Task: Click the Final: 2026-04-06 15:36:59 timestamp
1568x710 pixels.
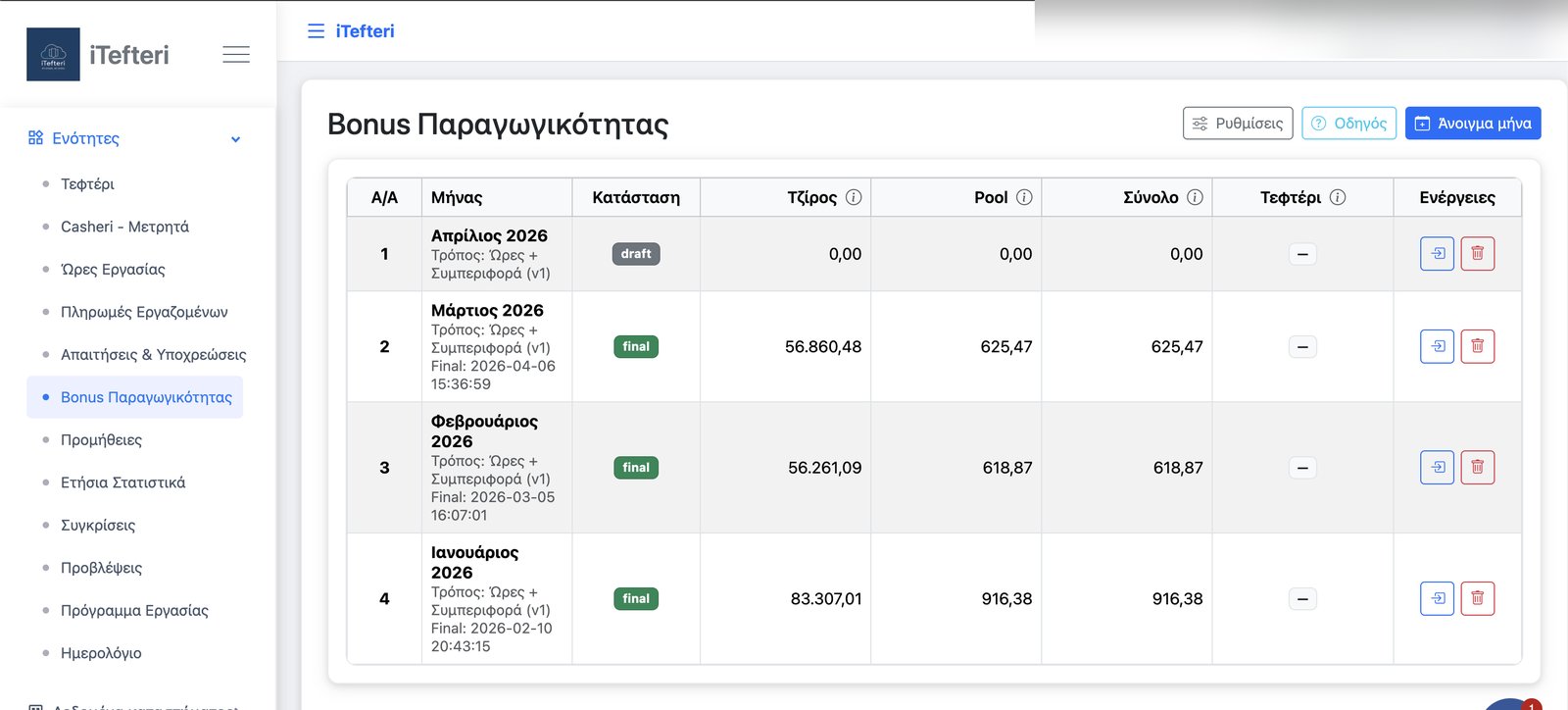Action: pos(493,375)
